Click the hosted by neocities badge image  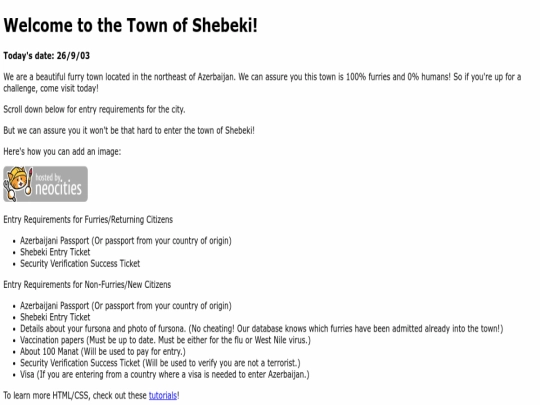pos(45,184)
